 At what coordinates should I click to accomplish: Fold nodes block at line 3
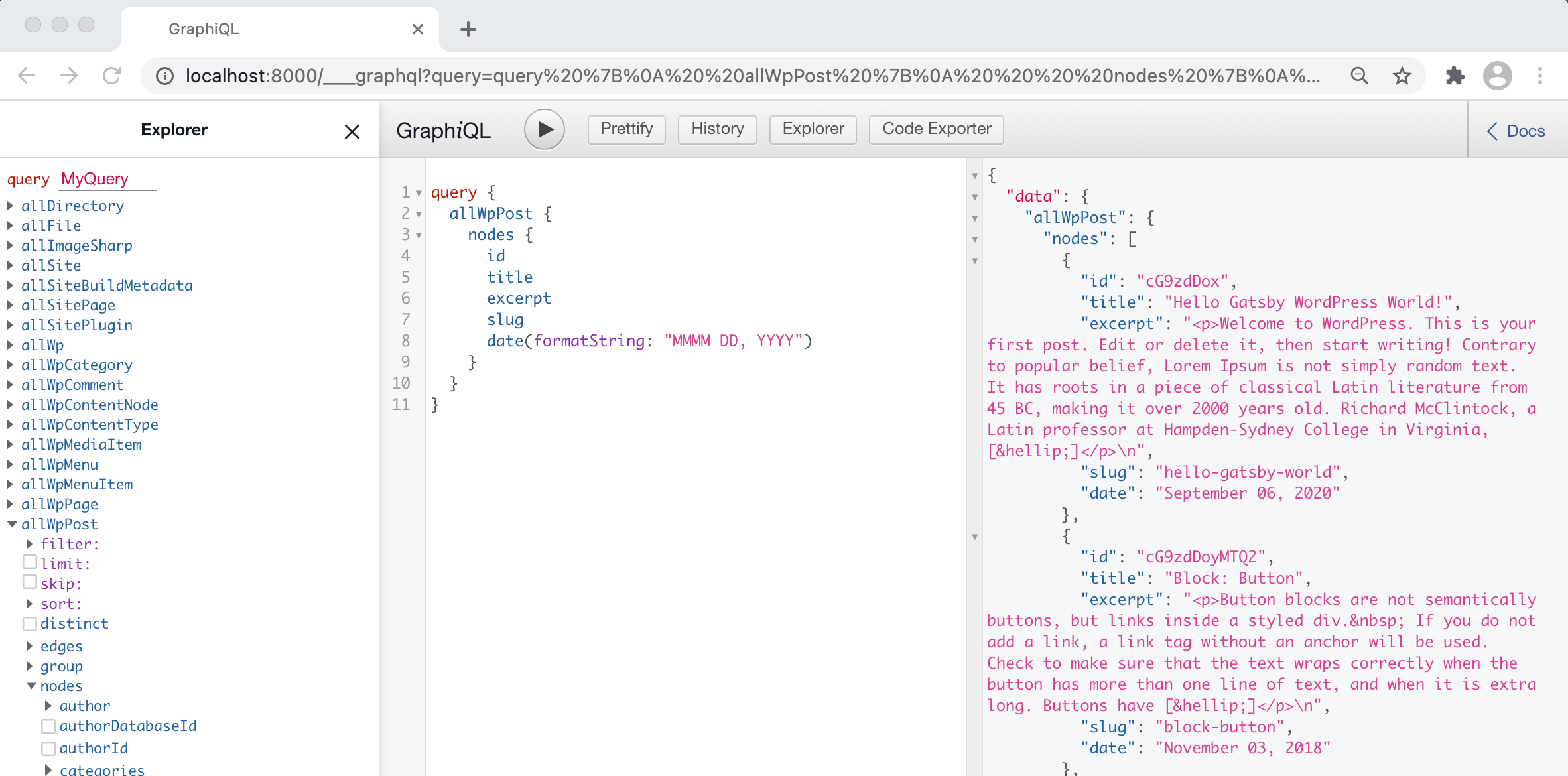coord(419,235)
